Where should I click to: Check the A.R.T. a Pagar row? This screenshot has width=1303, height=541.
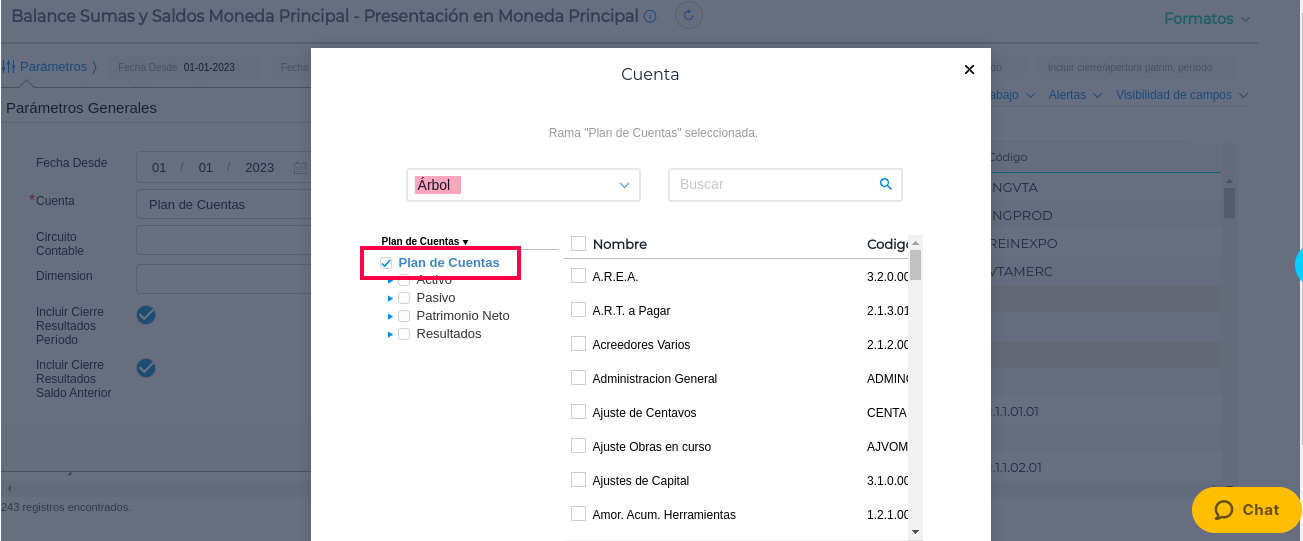click(578, 310)
